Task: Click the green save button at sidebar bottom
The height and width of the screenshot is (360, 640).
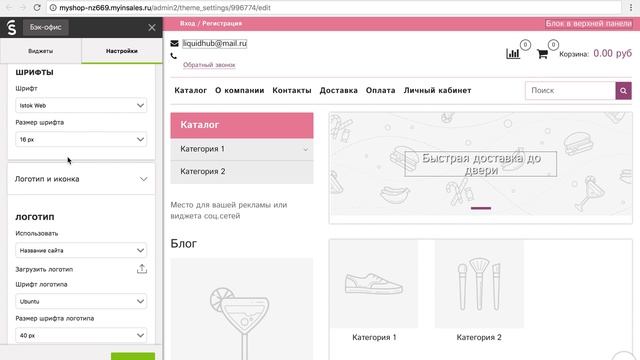Action: pos(133,356)
